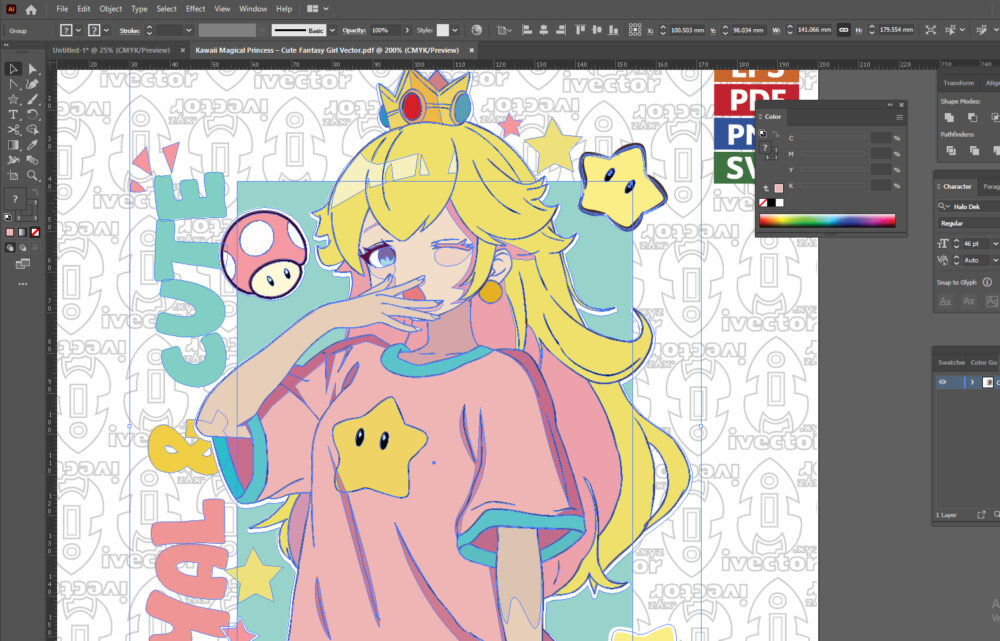Click the Unite shape mode in Pathfinder

(x=949, y=117)
